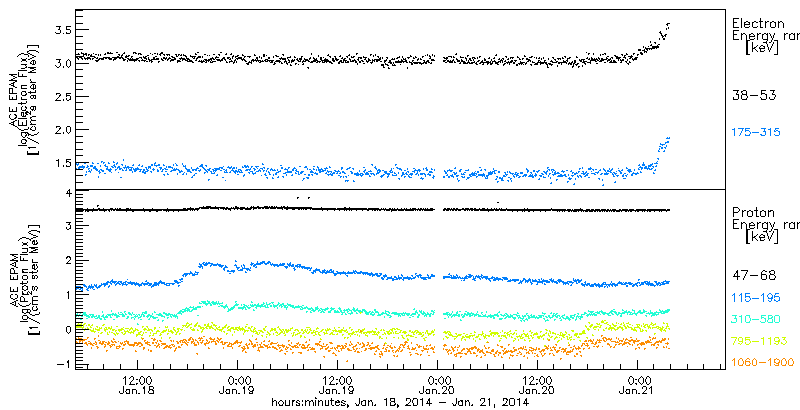Image resolution: width=800 pixels, height=410 pixels.
Task: Click the [keV] unit under the Electron legend
Action: 762,49
